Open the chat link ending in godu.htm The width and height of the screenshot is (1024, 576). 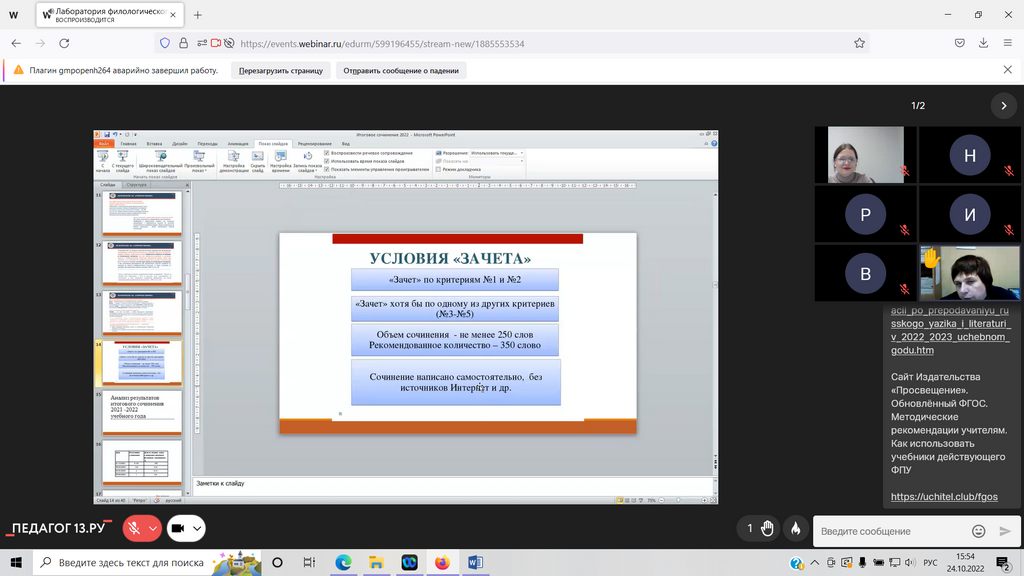tap(950, 330)
